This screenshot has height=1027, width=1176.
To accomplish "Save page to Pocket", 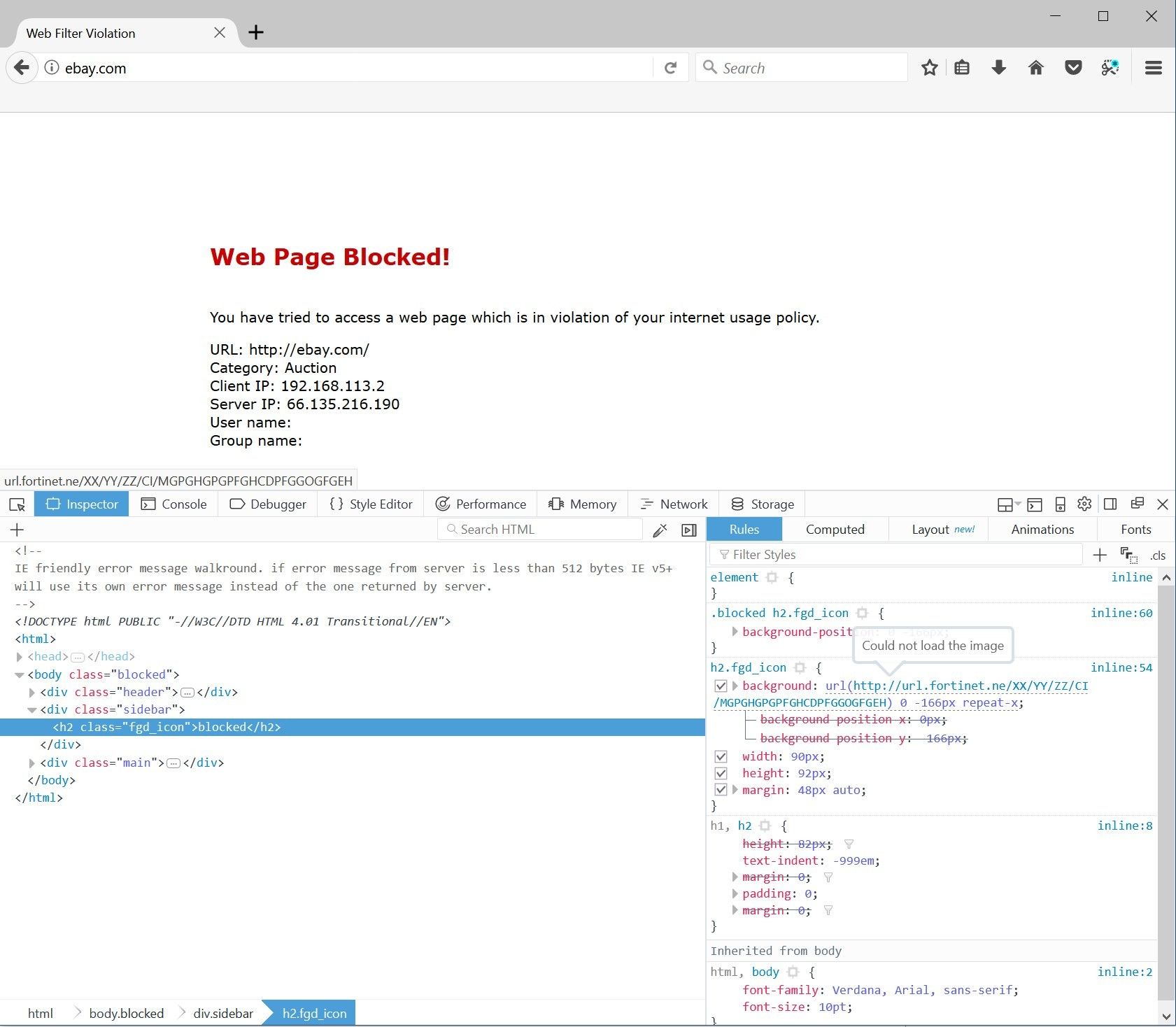I will point(1073,68).
